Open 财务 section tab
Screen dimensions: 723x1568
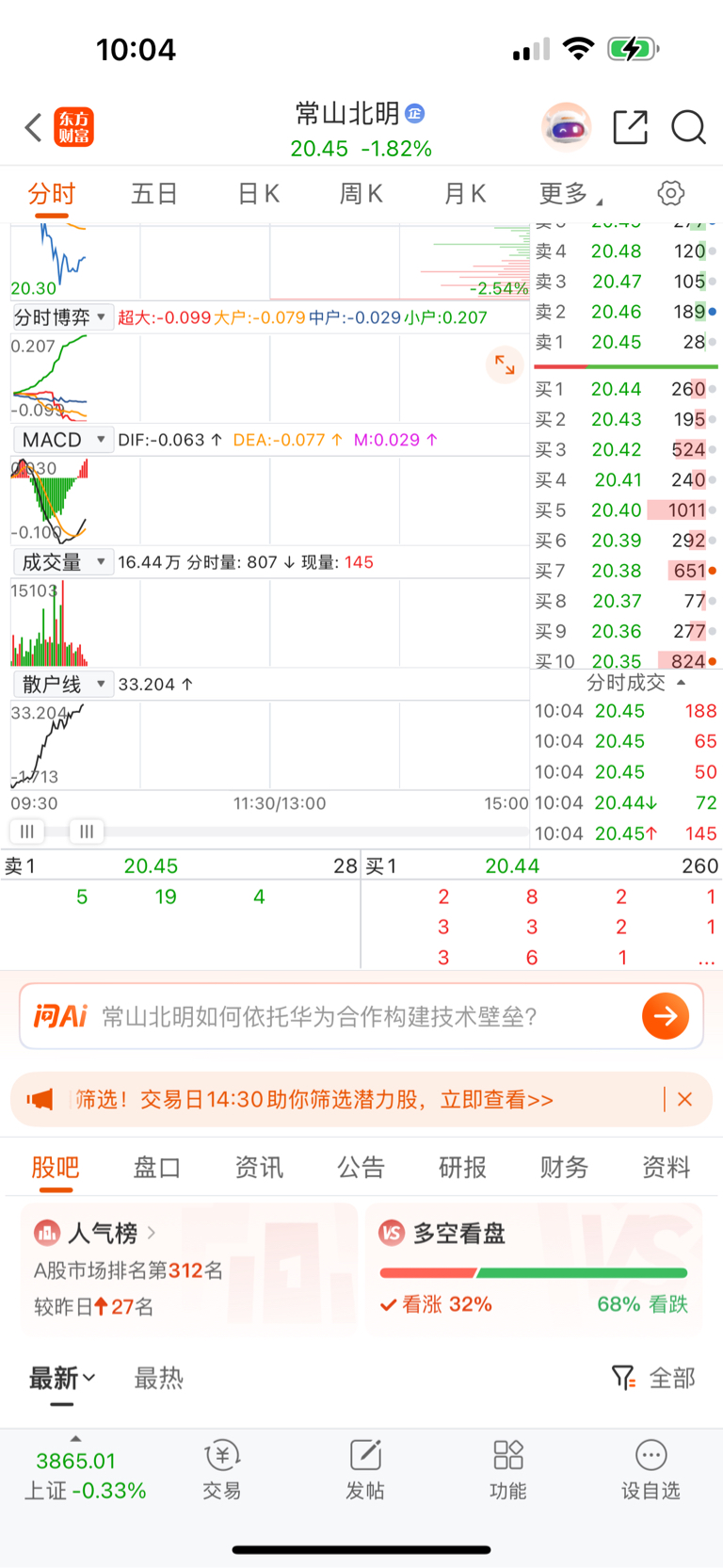pyautogui.click(x=564, y=1168)
